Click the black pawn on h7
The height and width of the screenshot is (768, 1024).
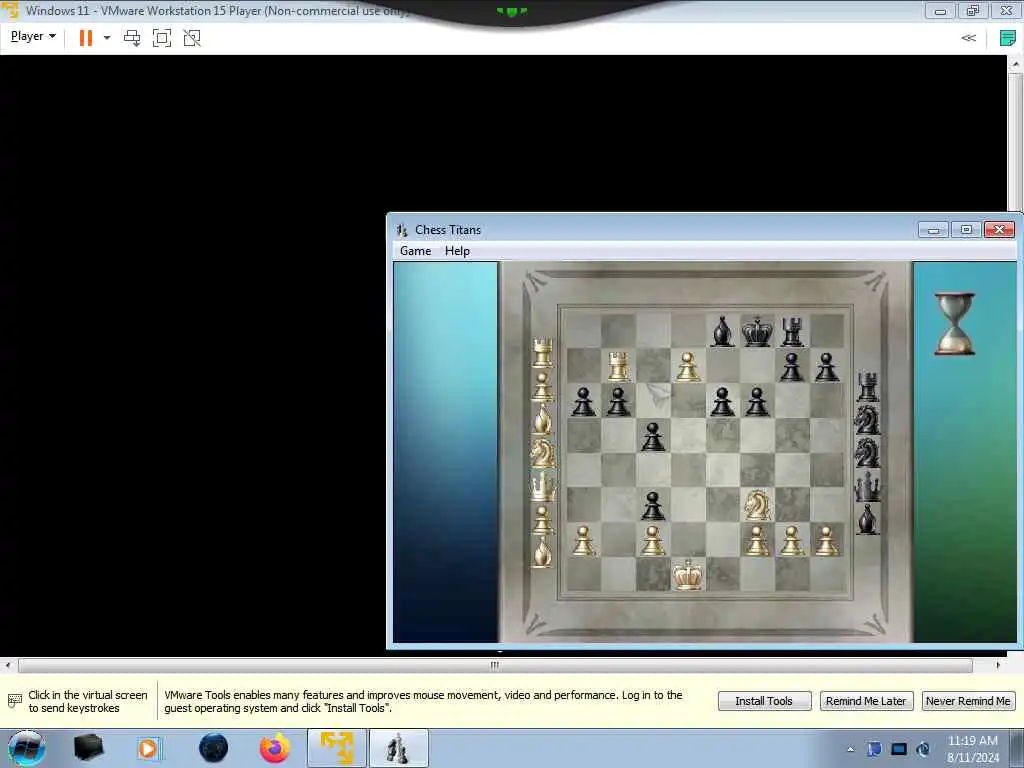(x=827, y=366)
